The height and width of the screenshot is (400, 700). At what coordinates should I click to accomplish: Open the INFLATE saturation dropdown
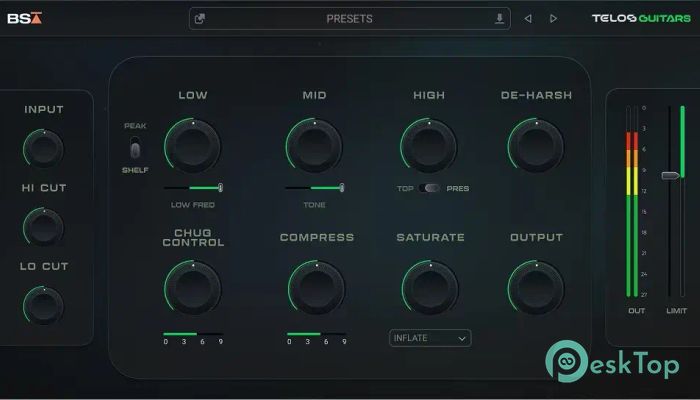[x=430, y=338]
